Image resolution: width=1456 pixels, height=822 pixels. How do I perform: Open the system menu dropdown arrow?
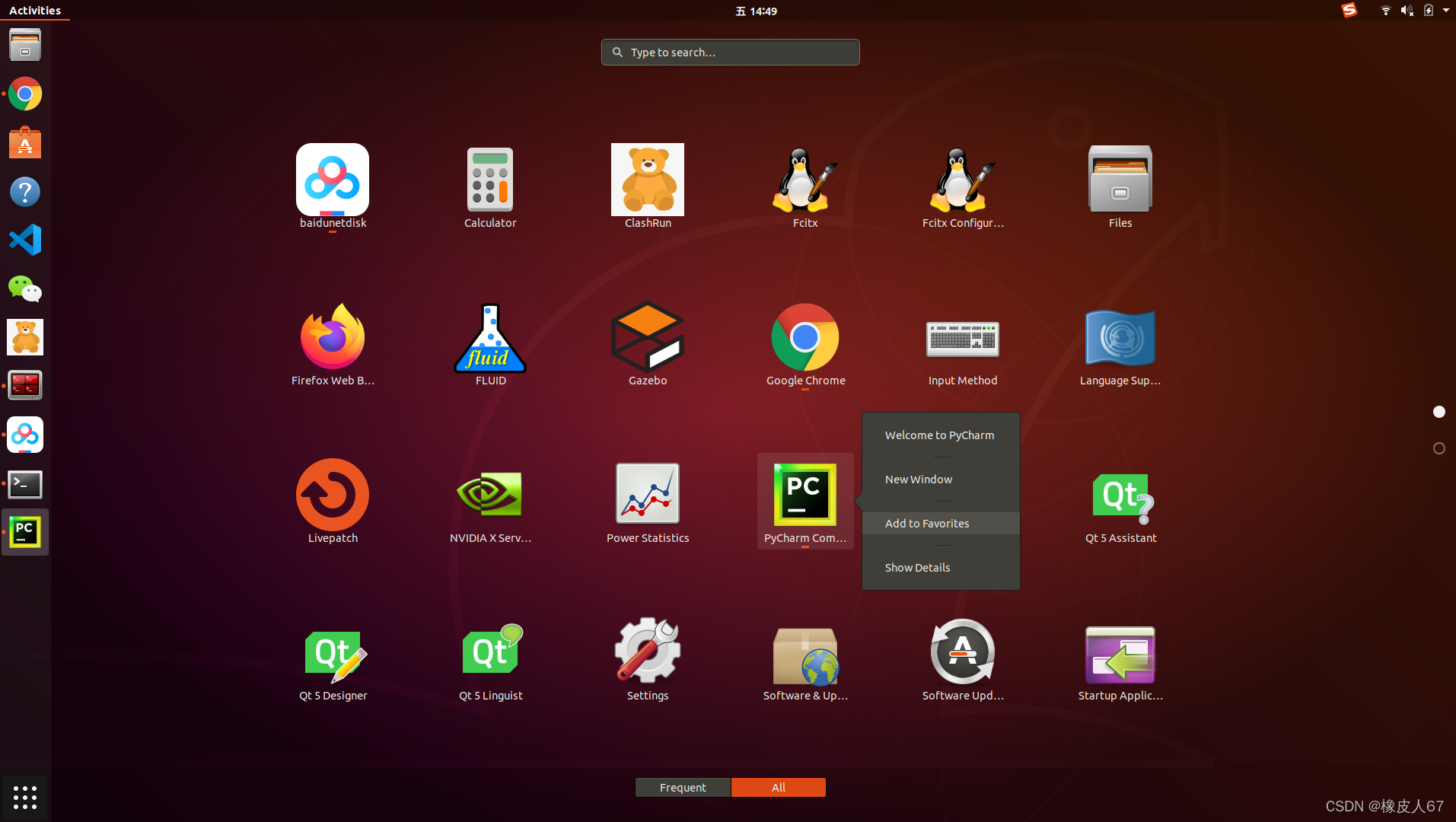point(1446,11)
